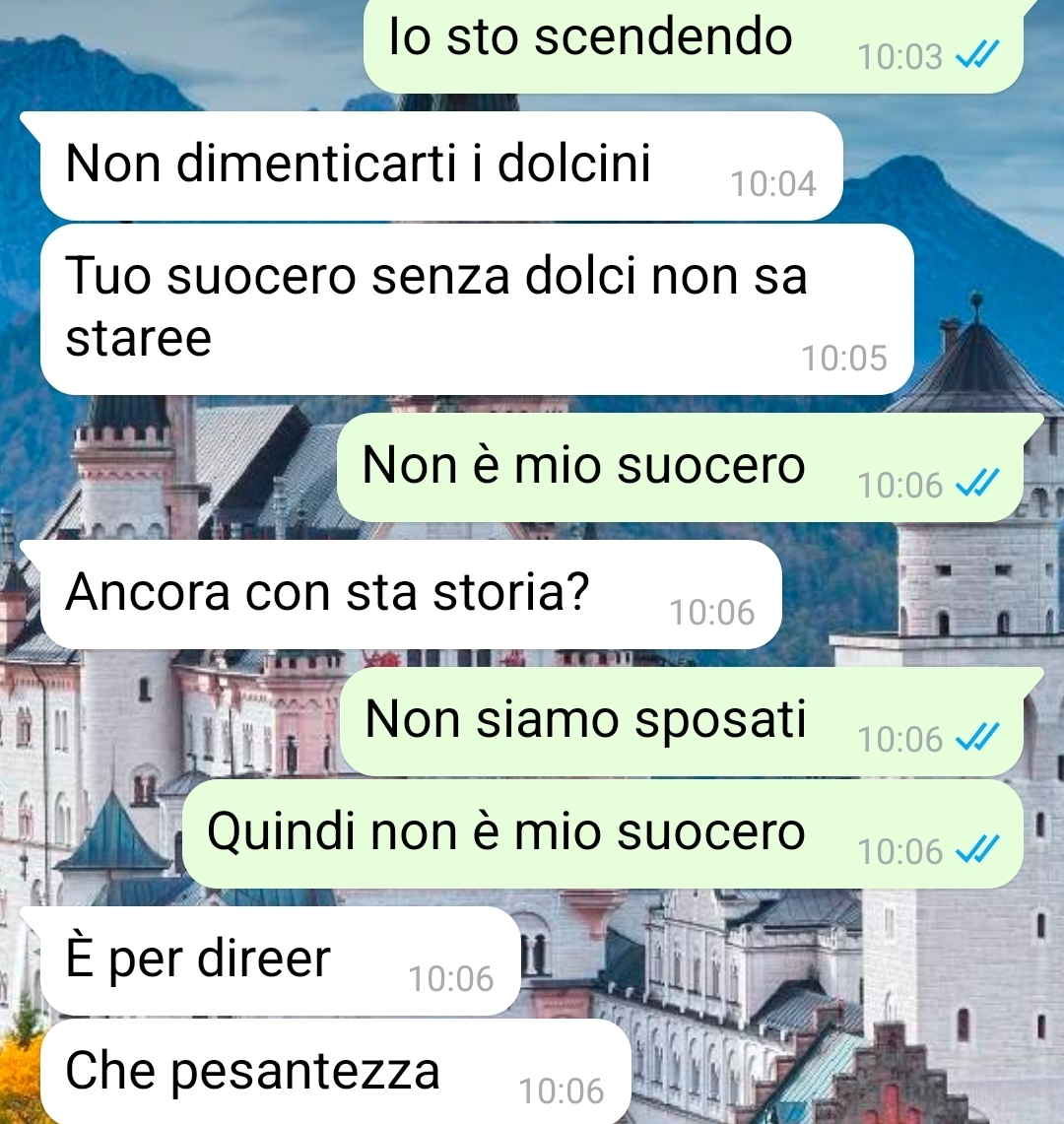This screenshot has height=1124, width=1064.
Task: Select the 'Che pesantezza' message
Action: point(336,1072)
